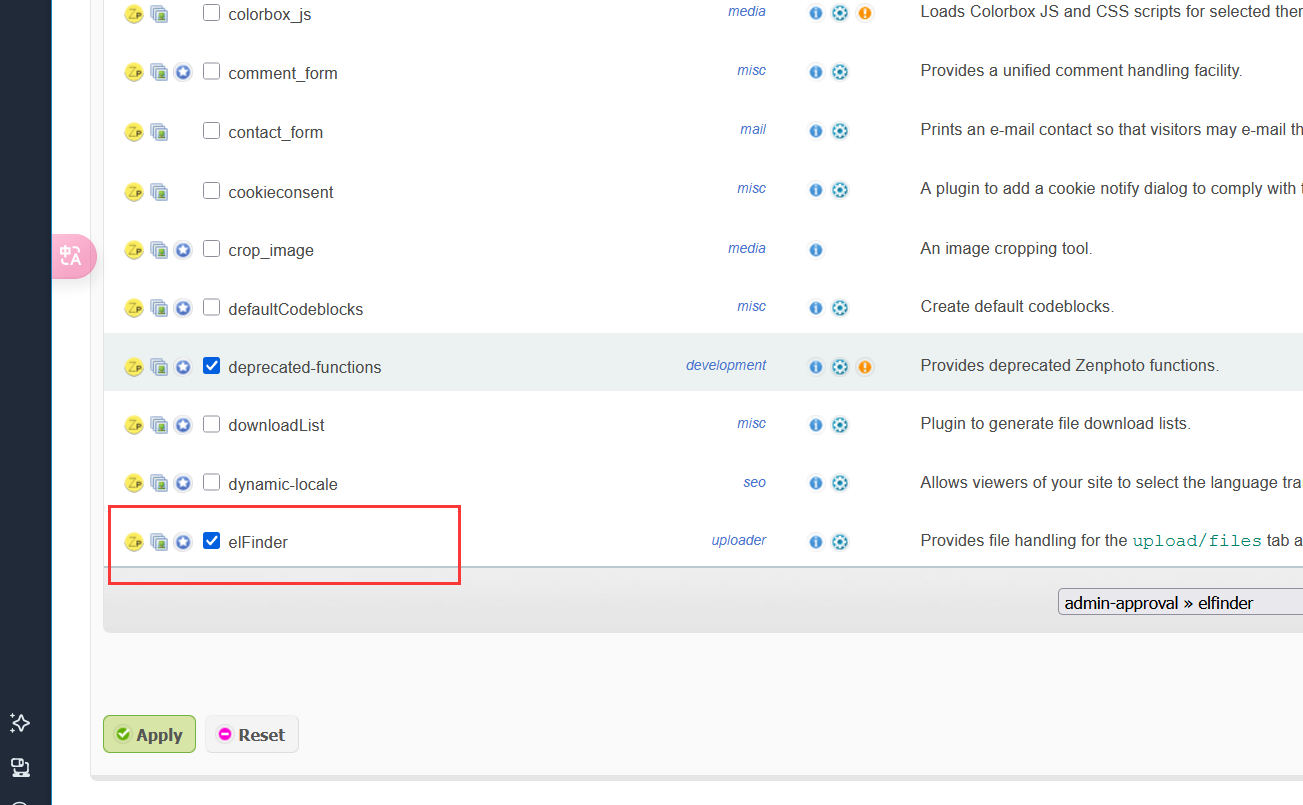
Task: Click orange warning icon on deprecated-functions row
Action: [x=865, y=367]
